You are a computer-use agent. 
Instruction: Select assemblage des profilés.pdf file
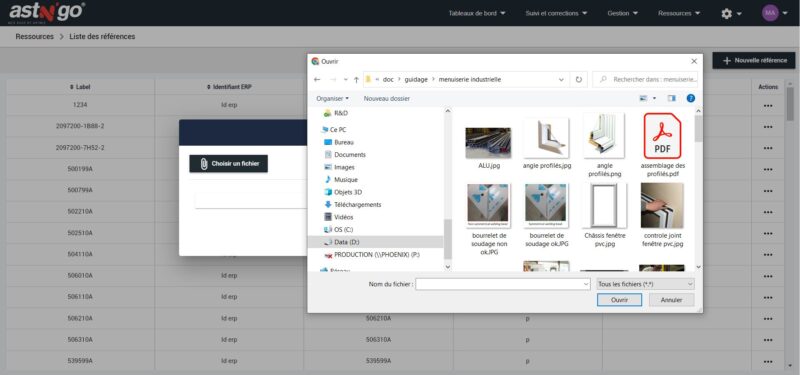coord(662,144)
